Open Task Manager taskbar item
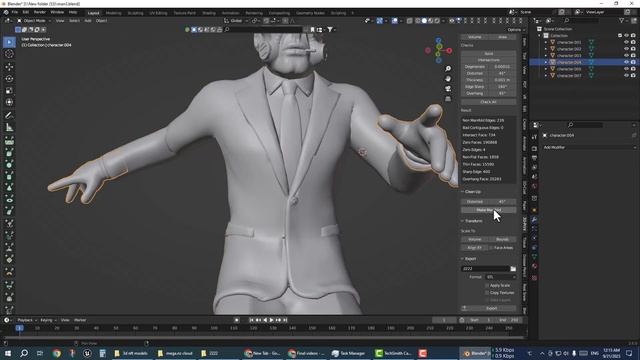The image size is (640, 360). point(348,353)
